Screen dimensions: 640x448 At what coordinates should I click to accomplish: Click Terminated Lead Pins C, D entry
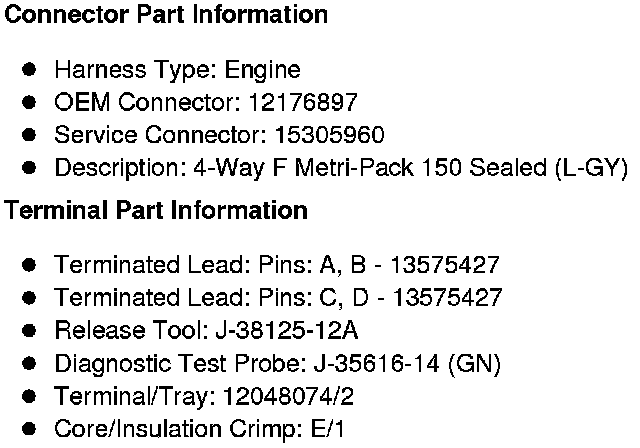click(x=278, y=297)
